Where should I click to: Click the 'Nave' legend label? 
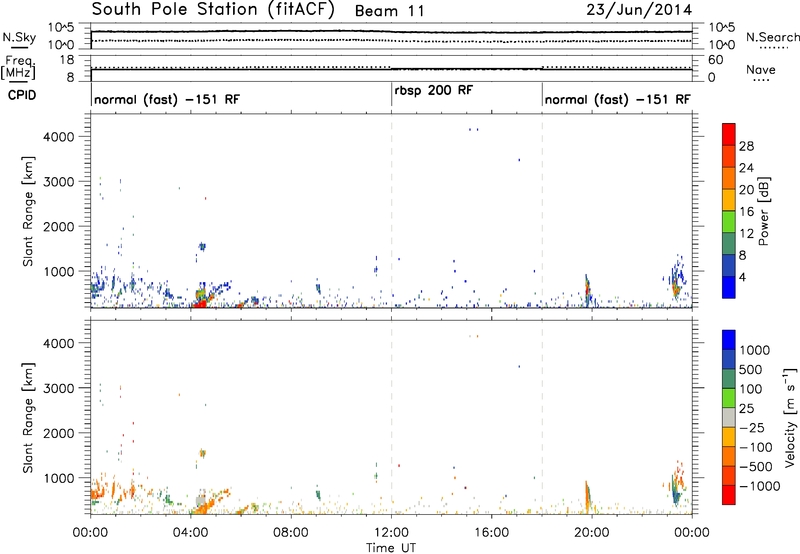pyautogui.click(x=761, y=69)
